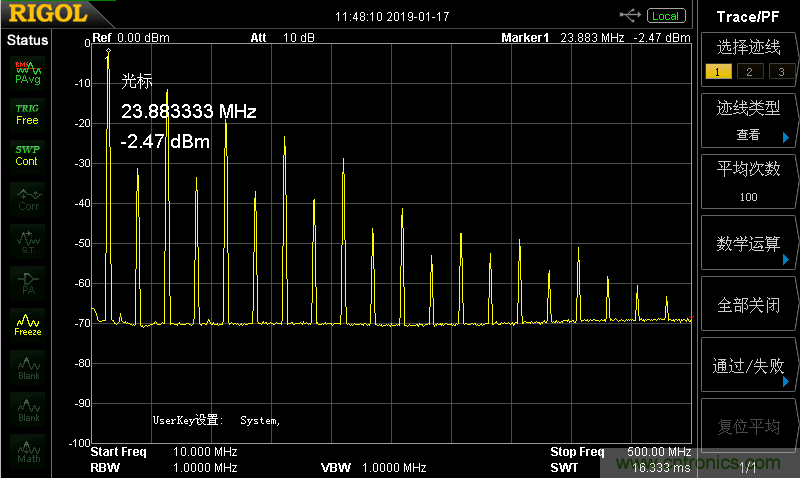Click the PAvg detector status icon
This screenshot has height=478, width=800.
[27, 72]
